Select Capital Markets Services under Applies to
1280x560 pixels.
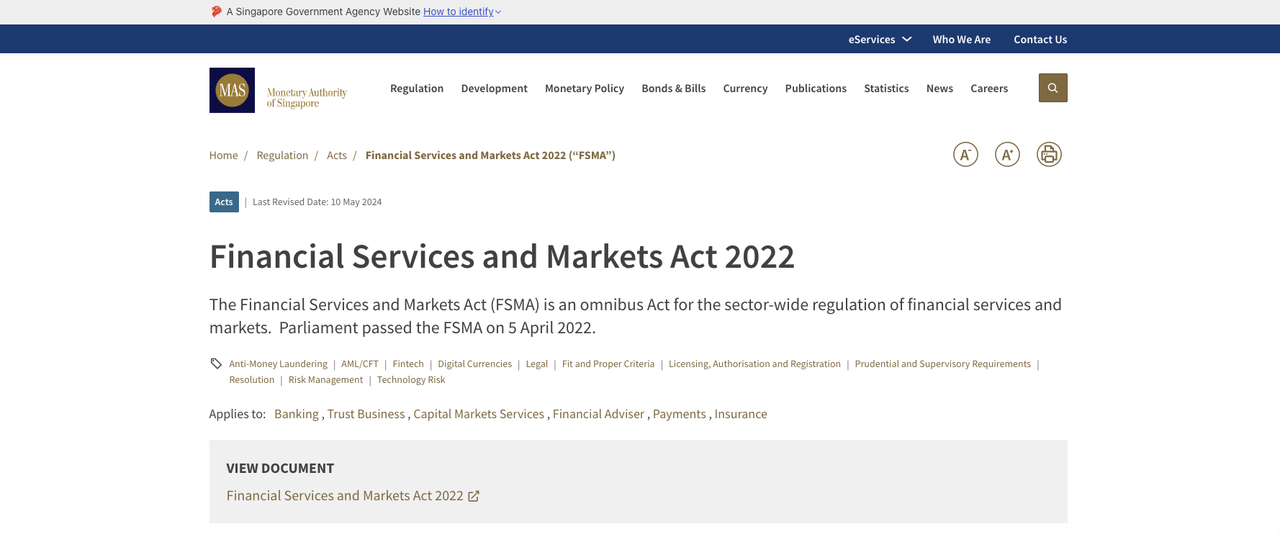[478, 414]
